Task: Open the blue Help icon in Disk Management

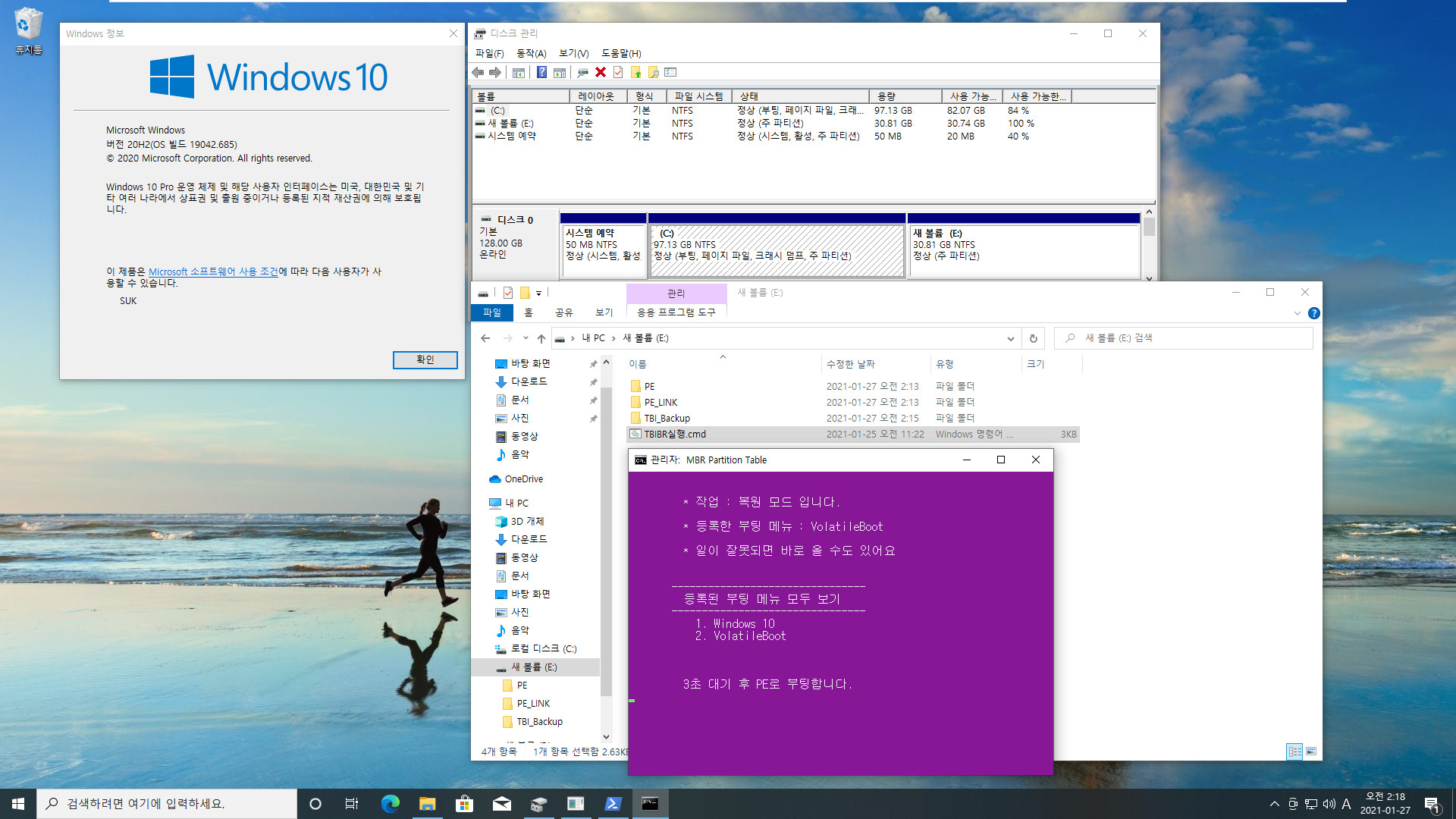Action: click(541, 73)
